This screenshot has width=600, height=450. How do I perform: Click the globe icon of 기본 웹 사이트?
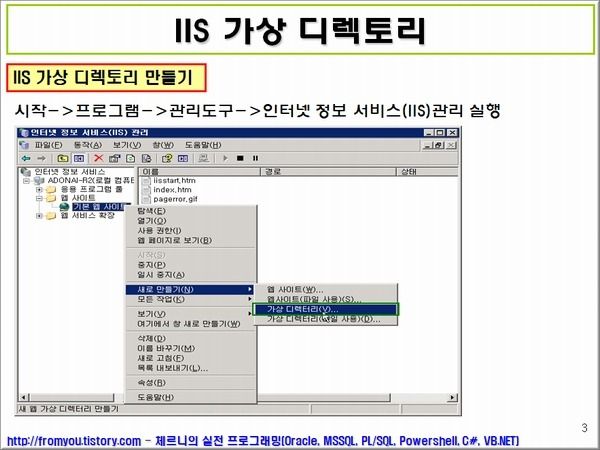64,207
